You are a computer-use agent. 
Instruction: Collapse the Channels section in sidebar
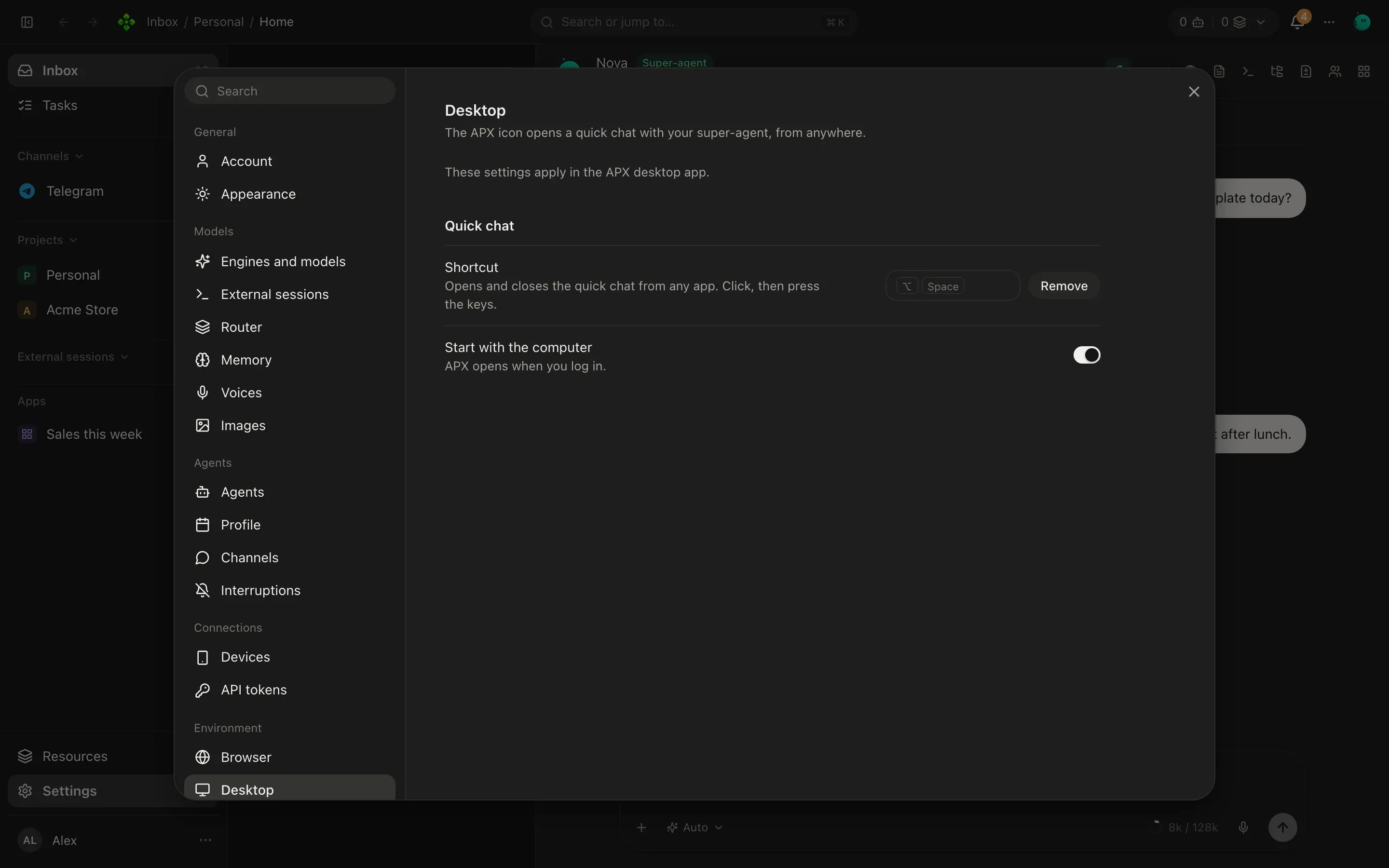[x=50, y=156]
